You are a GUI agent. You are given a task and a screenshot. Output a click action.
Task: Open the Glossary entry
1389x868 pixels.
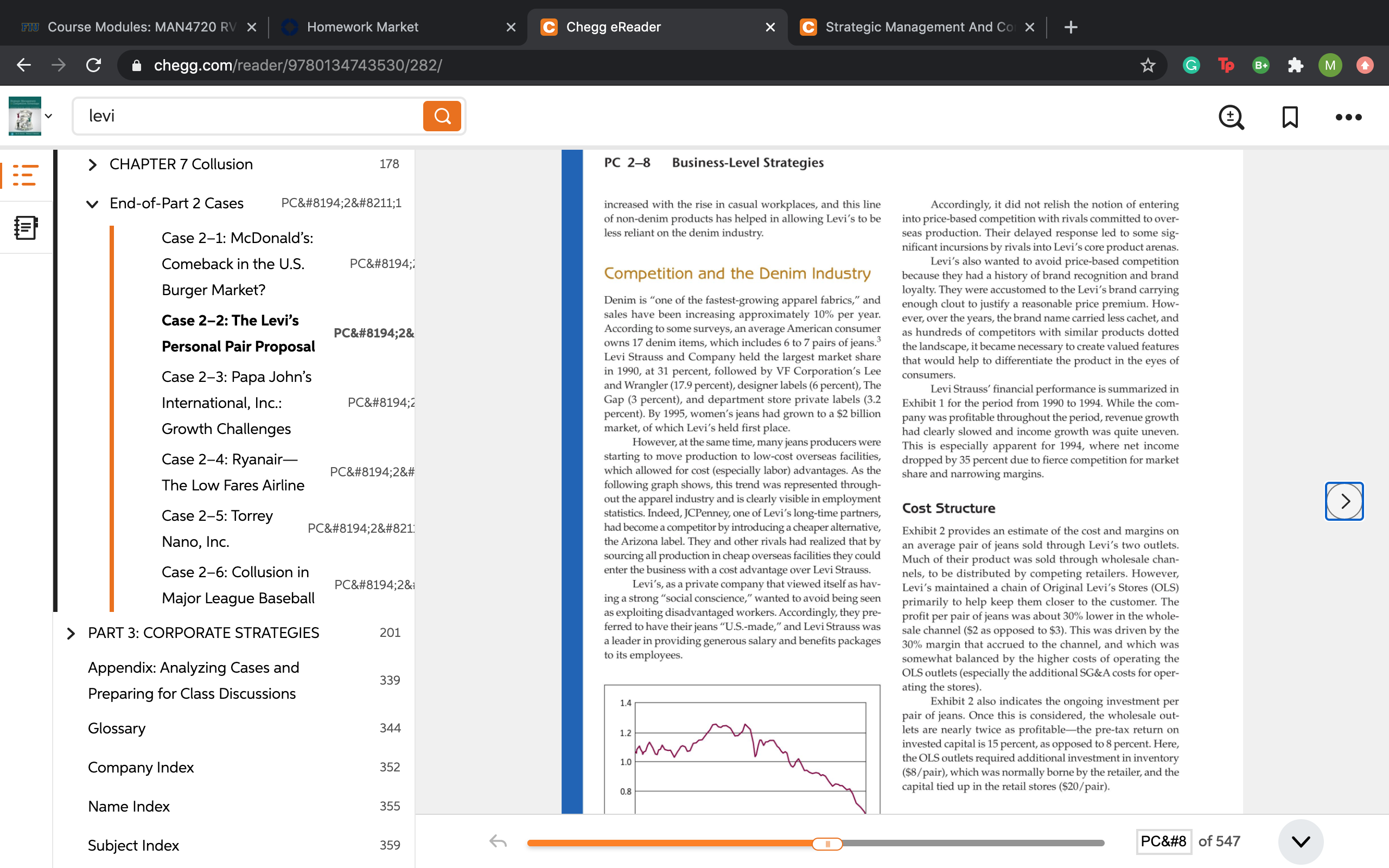[x=117, y=728]
